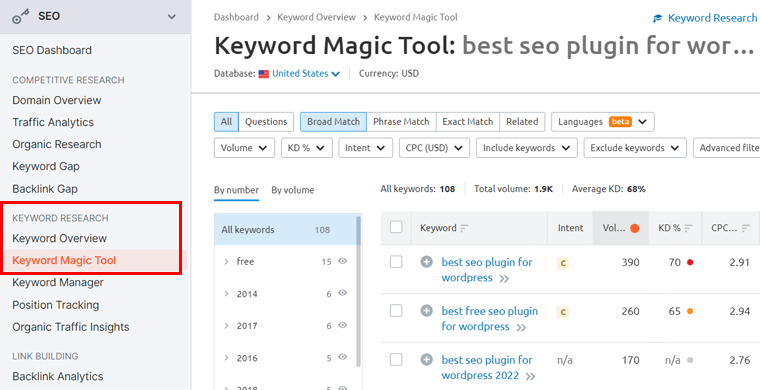
Task: Open Advanced filters dropdown
Action: (x=727, y=148)
